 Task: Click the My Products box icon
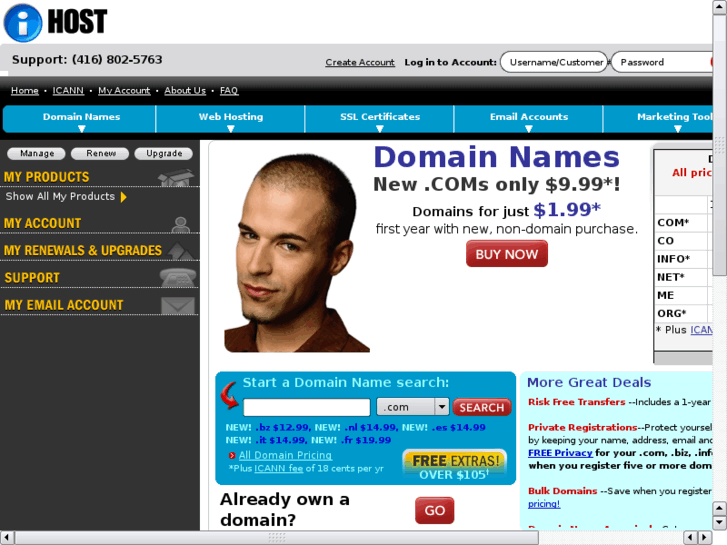coord(176,177)
